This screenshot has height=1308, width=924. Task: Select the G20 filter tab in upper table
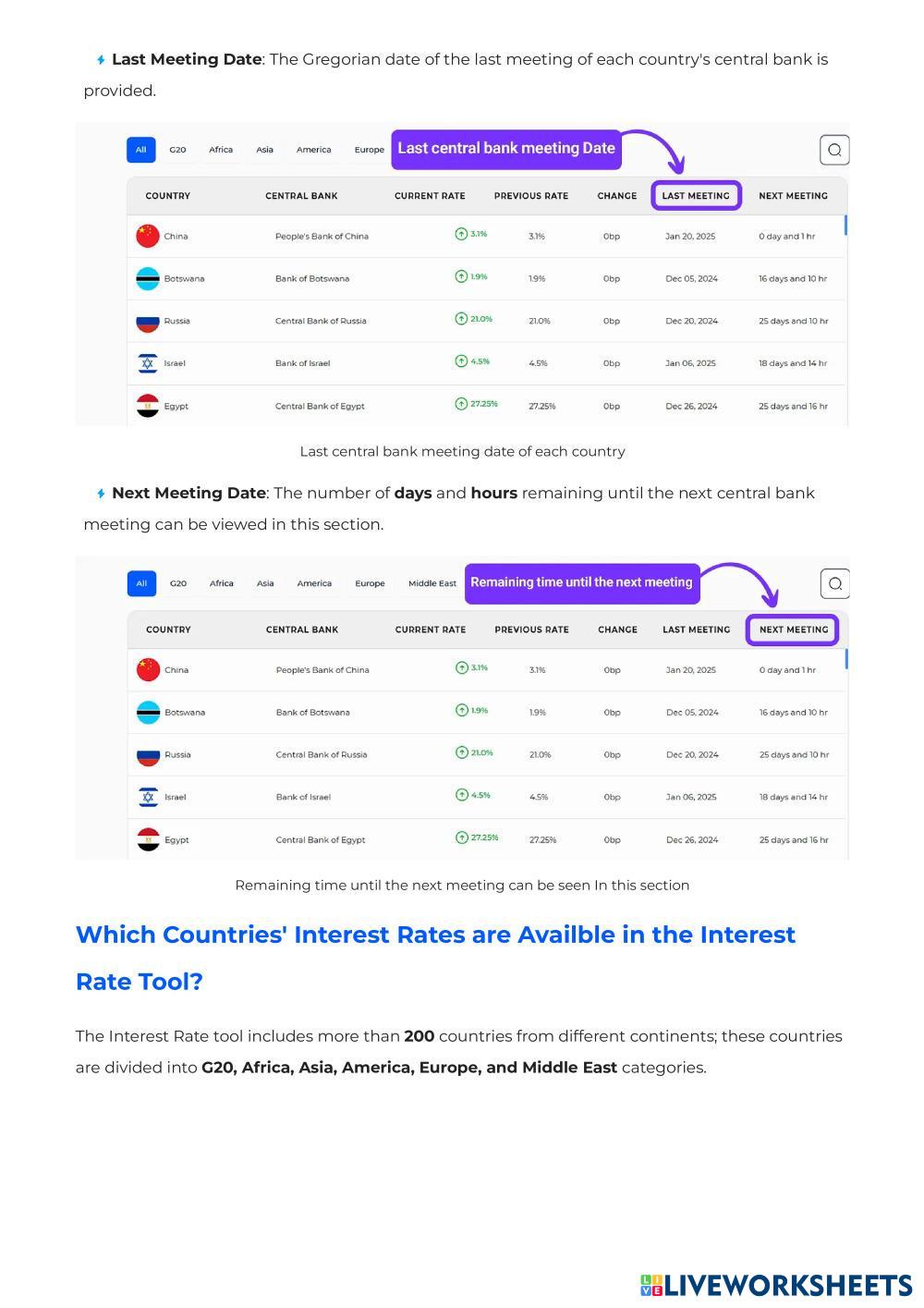click(177, 150)
